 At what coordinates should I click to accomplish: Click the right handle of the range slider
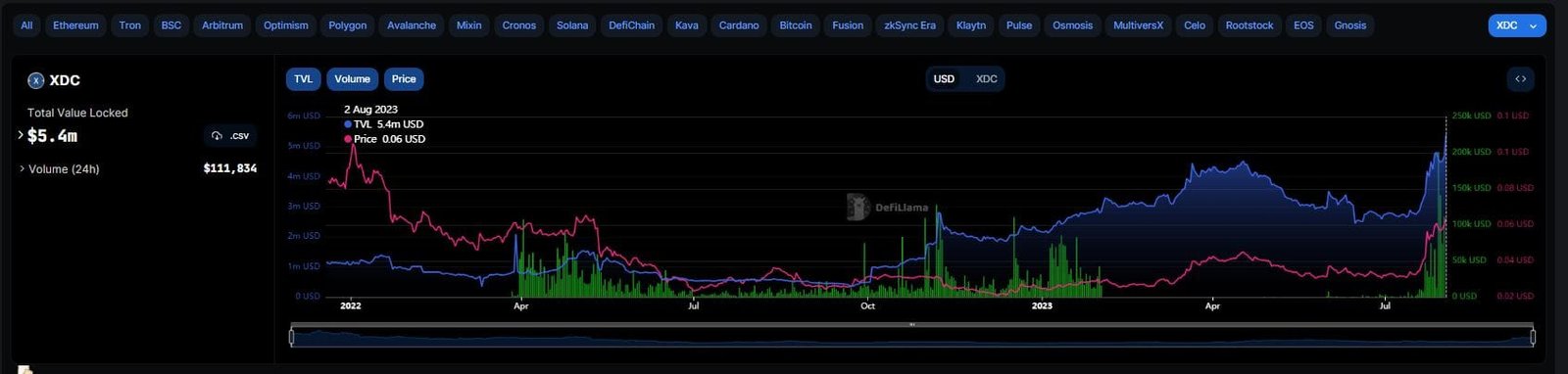1533,337
